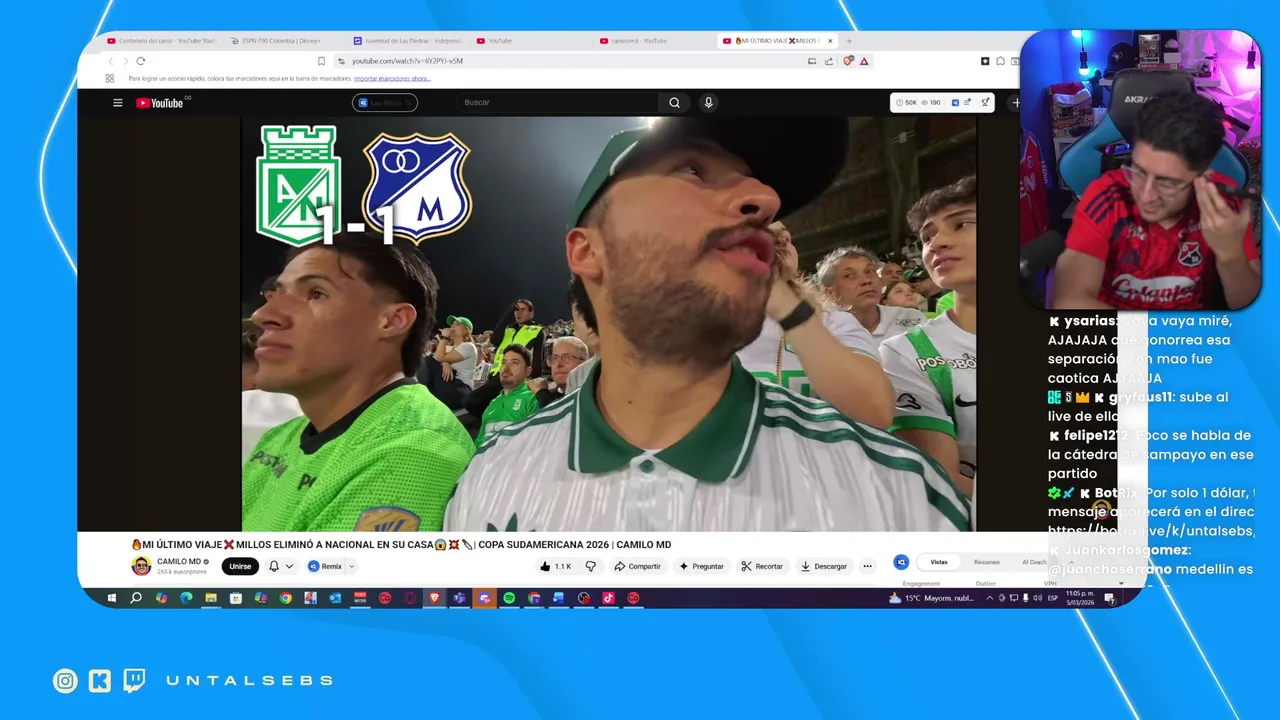Launch Spotify from the taskbar
The height and width of the screenshot is (720, 1280).
tap(509, 598)
